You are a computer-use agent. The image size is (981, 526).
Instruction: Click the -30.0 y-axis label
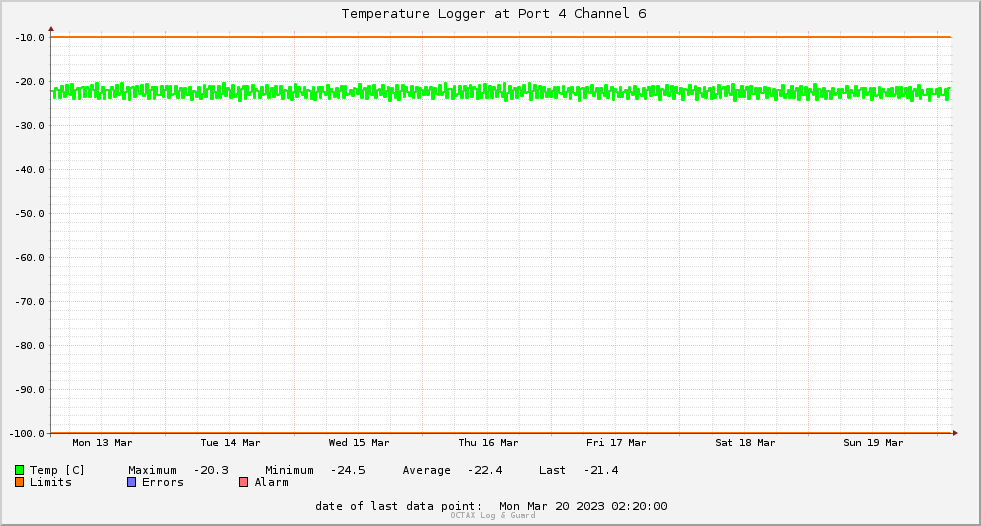click(29, 126)
